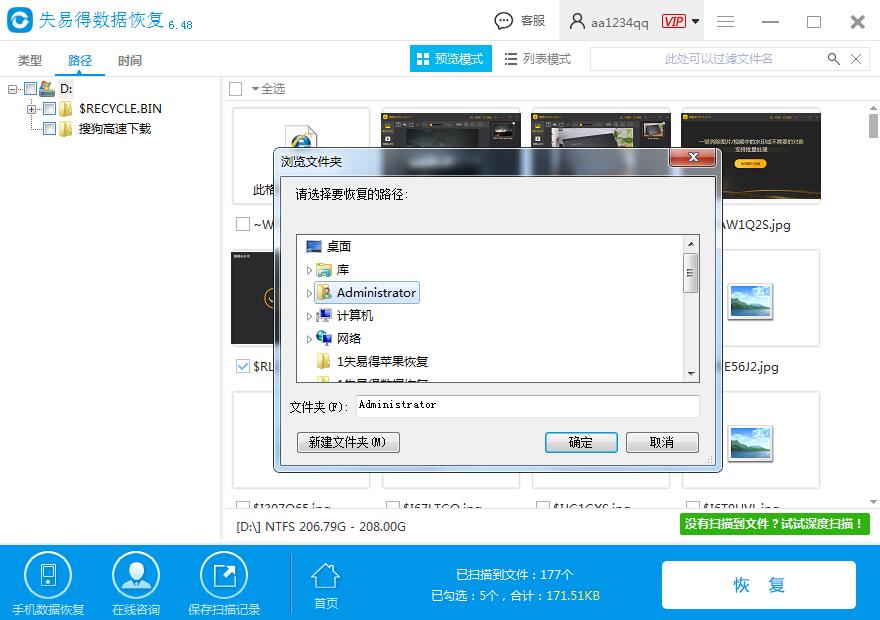Open the 全选 dropdown arrow
Viewport: 880px width, 620px height.
pos(255,89)
